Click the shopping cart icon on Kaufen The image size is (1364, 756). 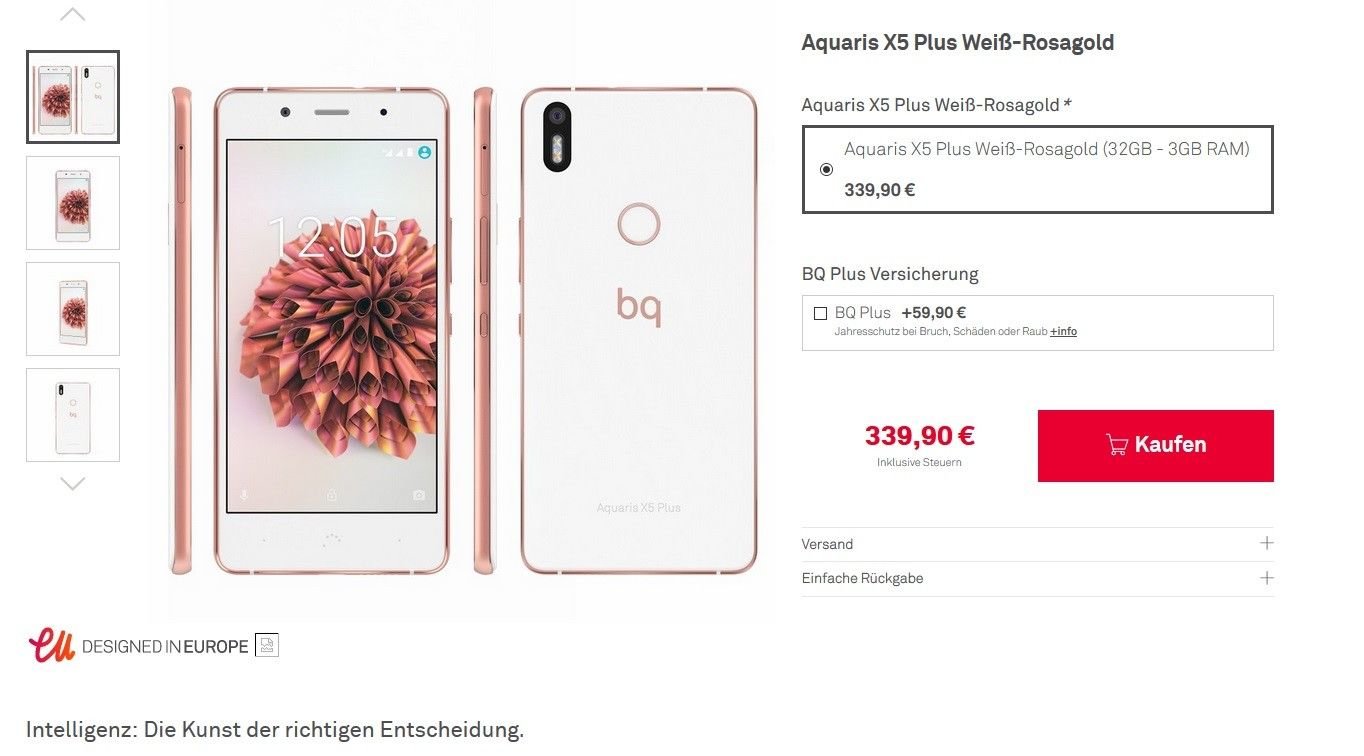pos(1117,445)
